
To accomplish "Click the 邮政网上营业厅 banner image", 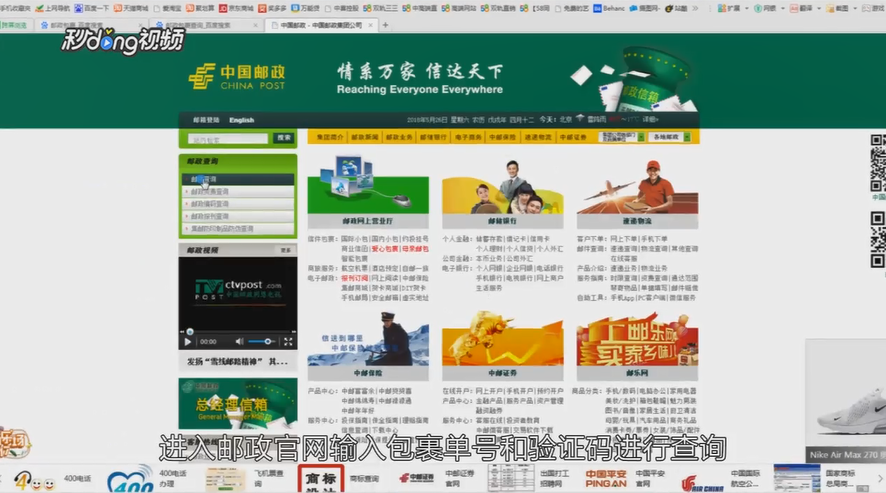I will pos(368,185).
